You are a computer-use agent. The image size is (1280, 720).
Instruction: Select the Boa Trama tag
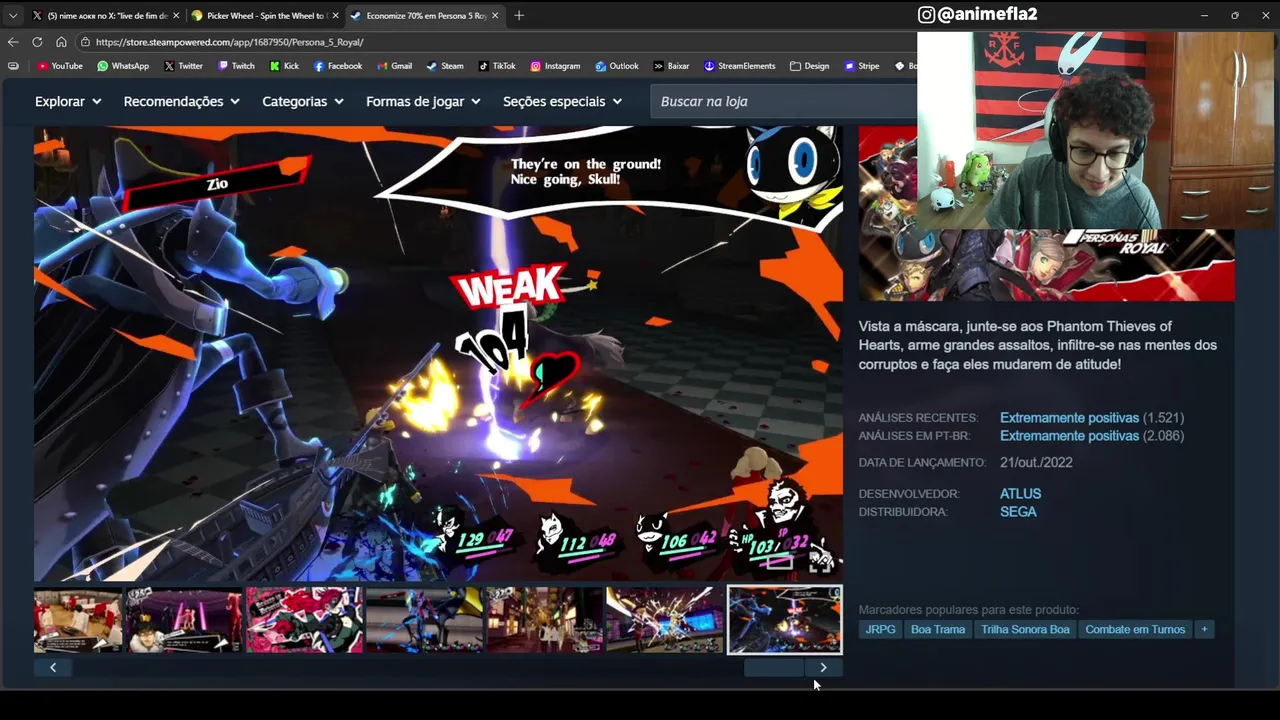point(938,629)
